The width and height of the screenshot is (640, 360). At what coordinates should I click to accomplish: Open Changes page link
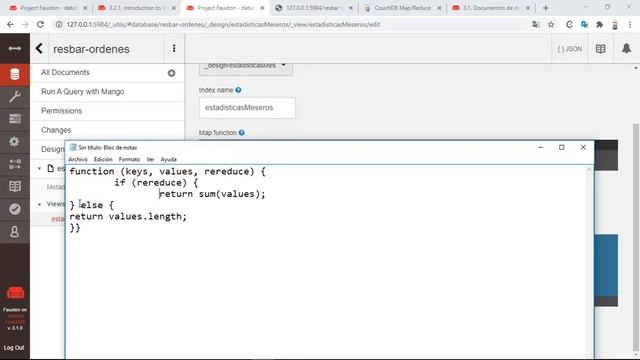(x=56, y=130)
